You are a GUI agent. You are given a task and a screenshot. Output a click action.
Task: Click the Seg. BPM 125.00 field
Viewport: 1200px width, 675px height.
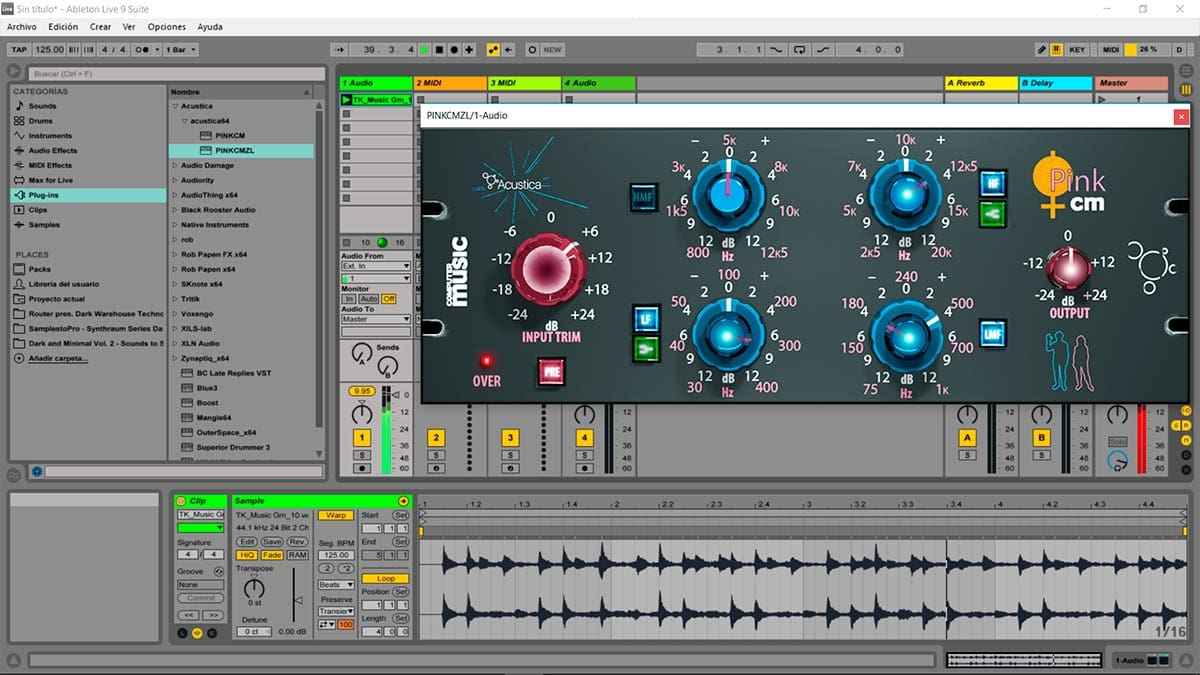pos(335,554)
